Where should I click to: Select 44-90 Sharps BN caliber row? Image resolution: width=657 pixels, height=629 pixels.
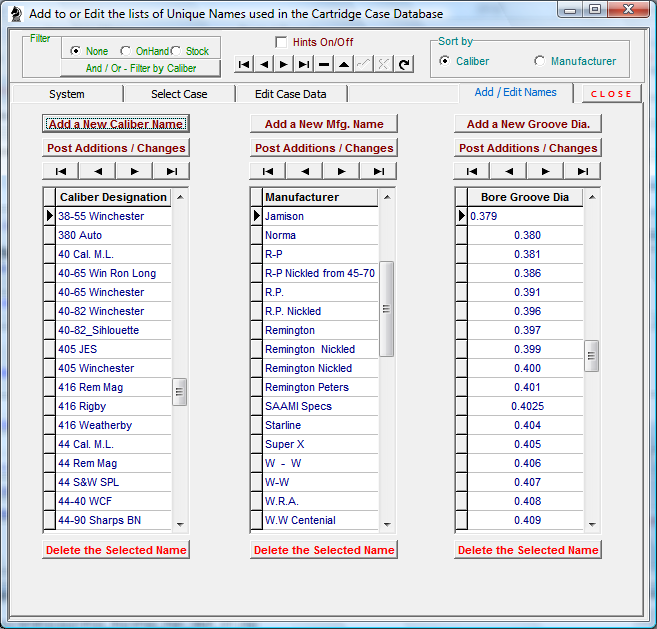(114, 520)
